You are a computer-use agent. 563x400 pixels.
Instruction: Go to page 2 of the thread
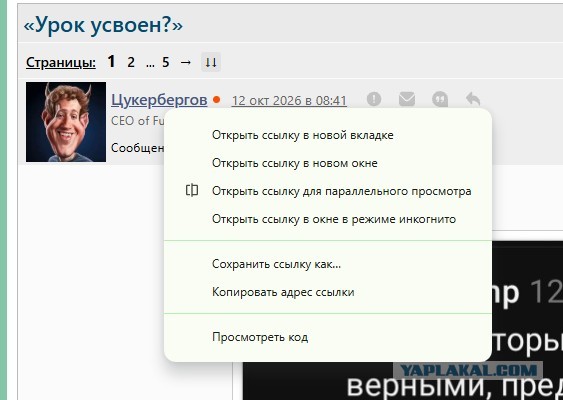pyautogui.click(x=131, y=62)
